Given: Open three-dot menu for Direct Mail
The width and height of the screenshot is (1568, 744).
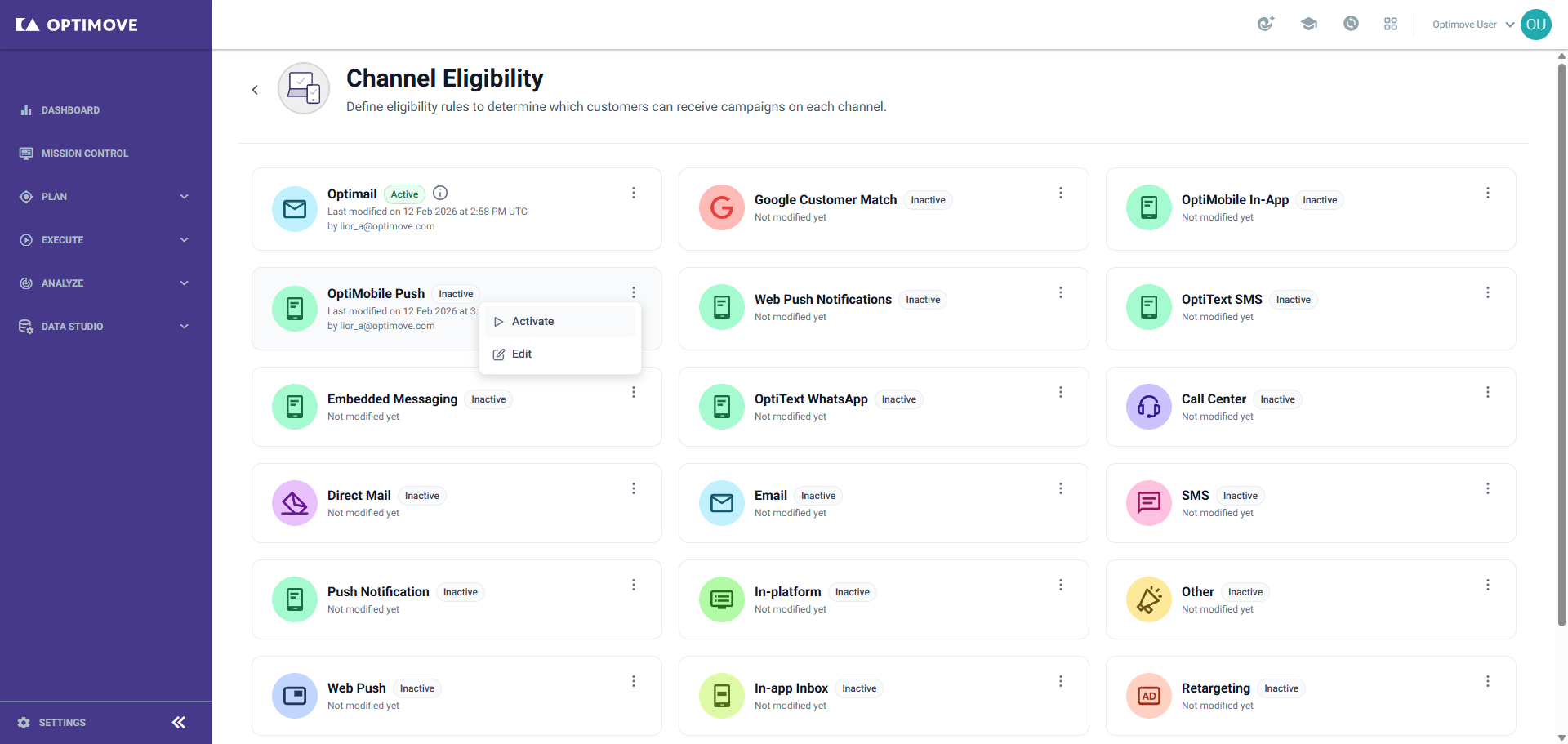Looking at the screenshot, I should 634,488.
